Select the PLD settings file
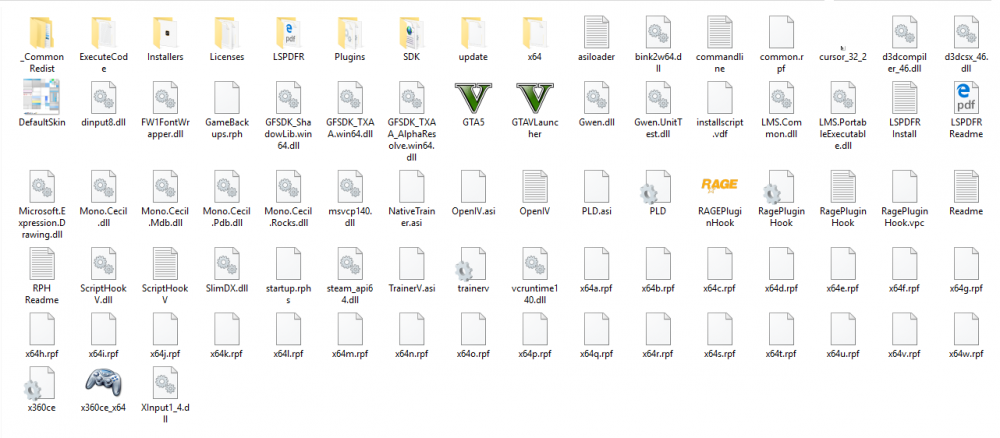Image resolution: width=1000 pixels, height=438 pixels. pyautogui.click(x=657, y=186)
